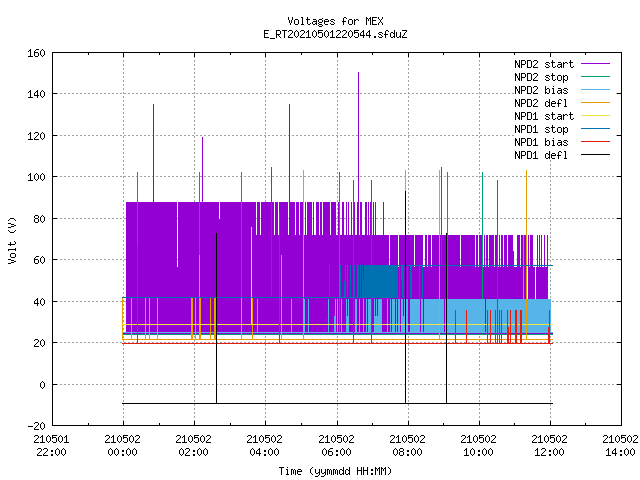Click the '210502 06:00' x-axis tick label
640x480 pixels.
[336, 446]
